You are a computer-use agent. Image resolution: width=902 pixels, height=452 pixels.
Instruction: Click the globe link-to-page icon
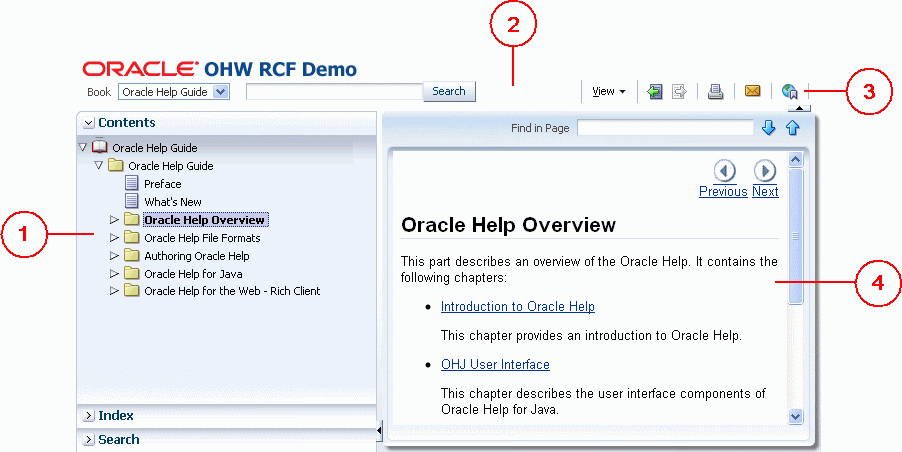point(790,91)
